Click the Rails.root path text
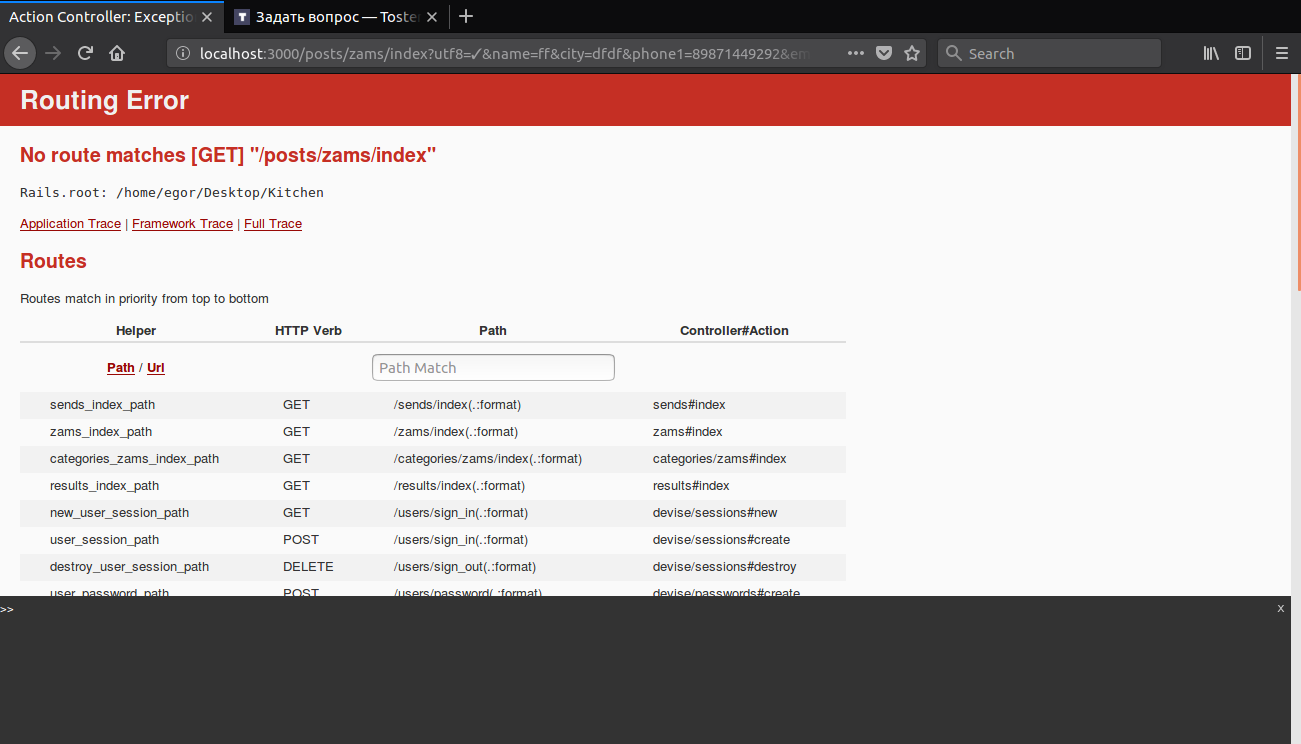This screenshot has width=1301, height=744. pos(172,192)
